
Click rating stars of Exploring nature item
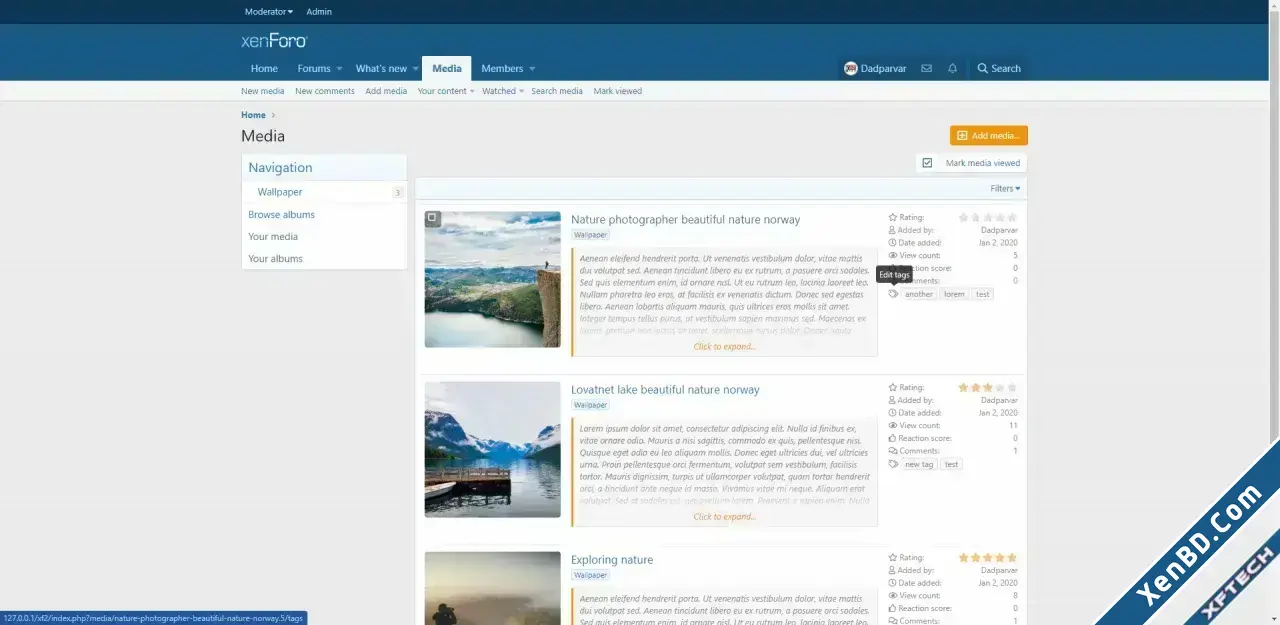click(x=988, y=557)
